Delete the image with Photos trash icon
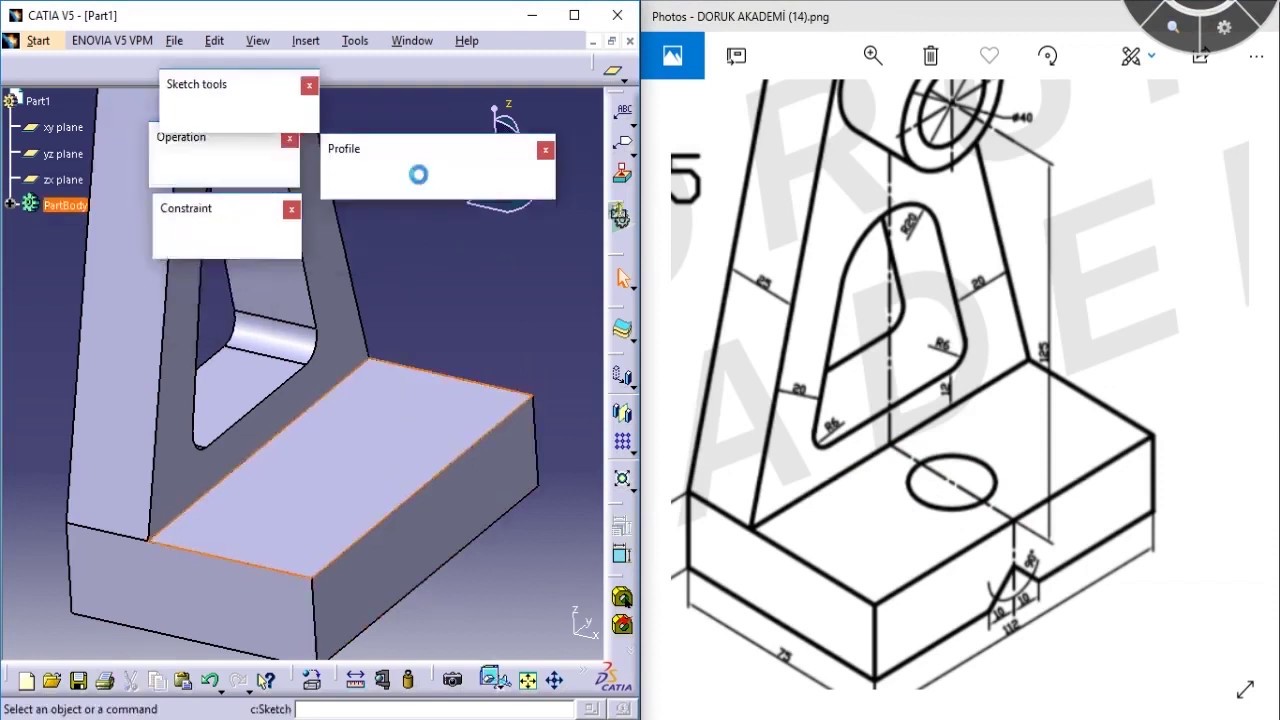Image resolution: width=1280 pixels, height=720 pixels. pyautogui.click(x=931, y=56)
